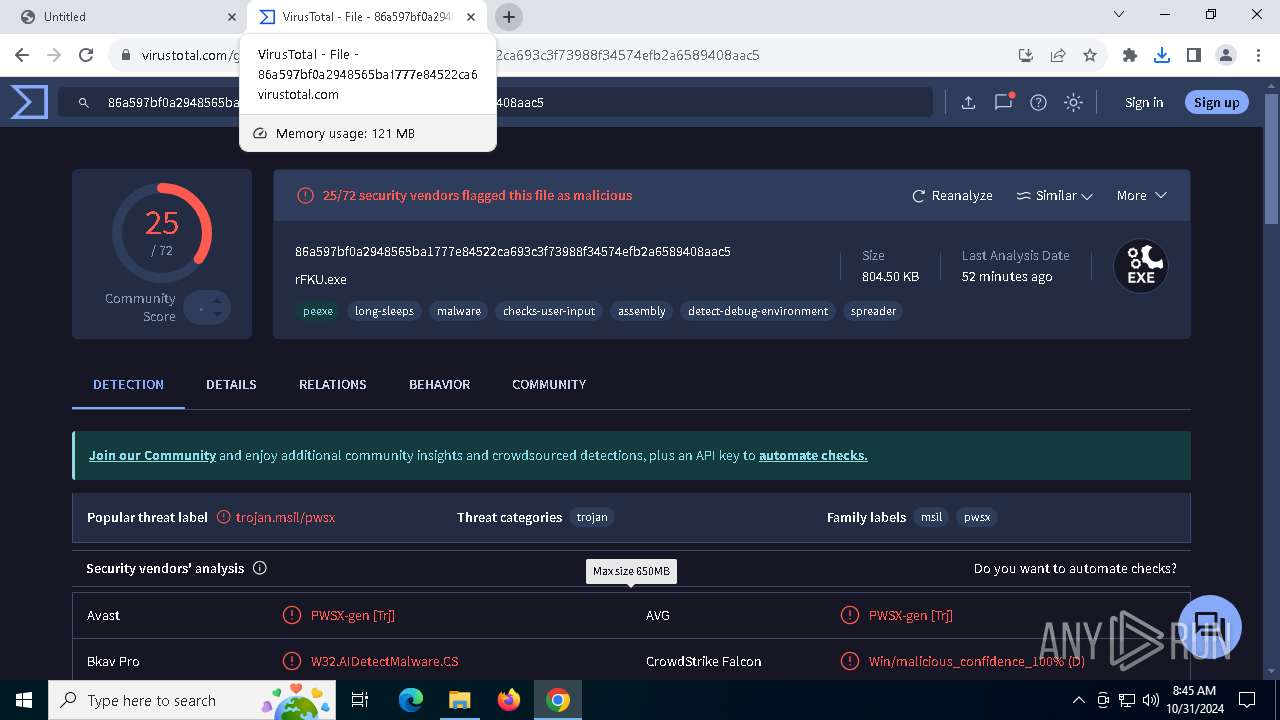Click the pwsx family label chip
The height and width of the screenshot is (720, 1280).
(977, 517)
